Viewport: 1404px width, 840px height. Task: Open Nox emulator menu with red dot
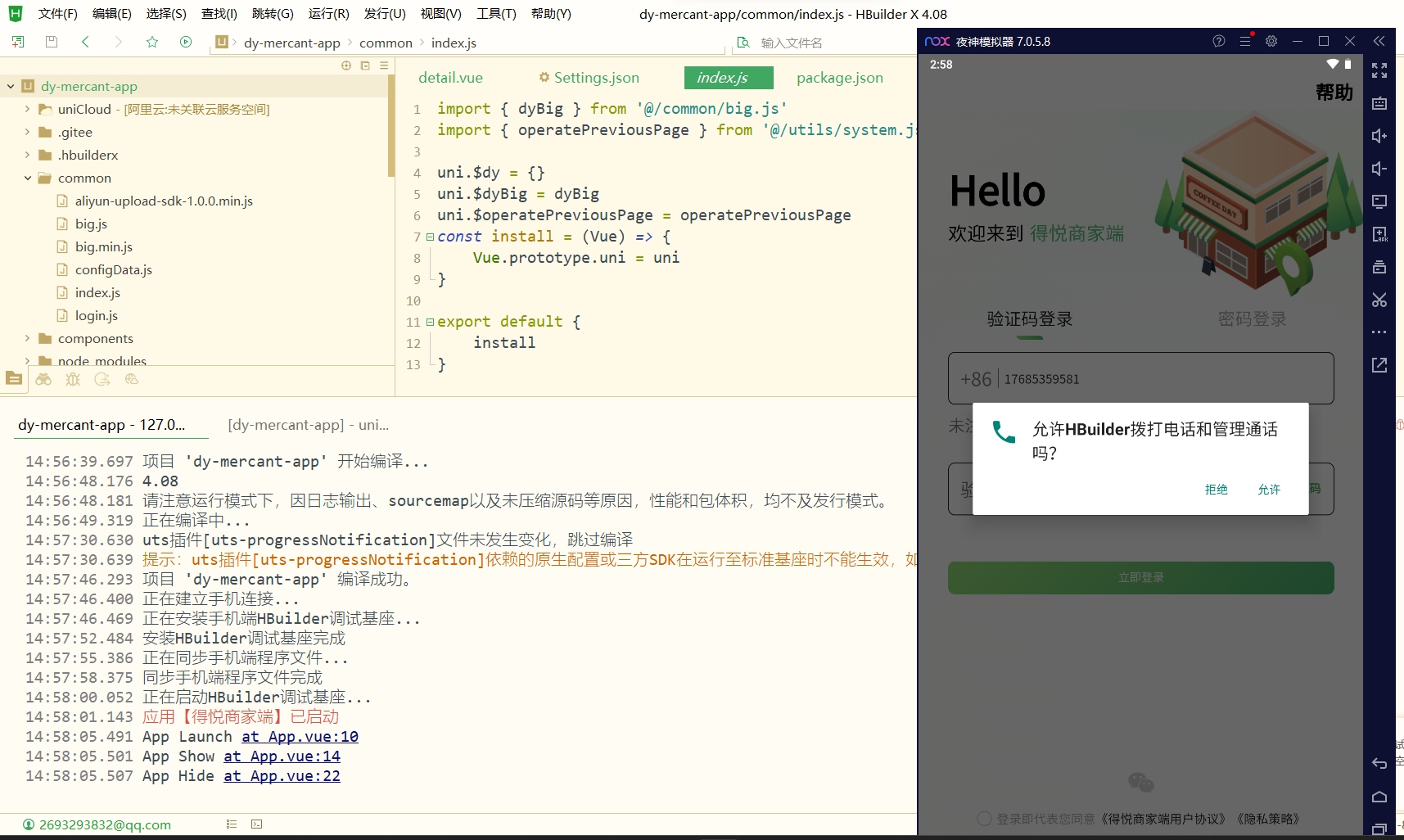[1245, 40]
